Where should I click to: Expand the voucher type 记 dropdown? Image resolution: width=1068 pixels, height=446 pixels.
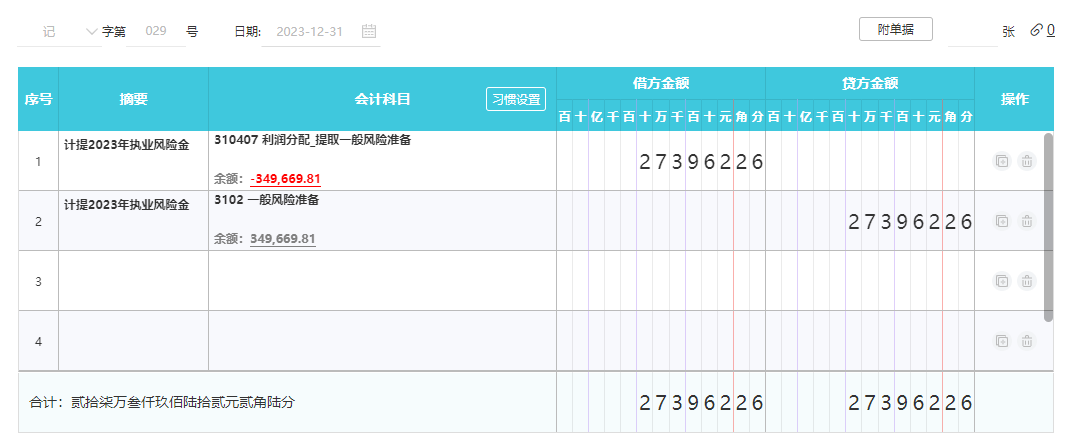(x=92, y=31)
